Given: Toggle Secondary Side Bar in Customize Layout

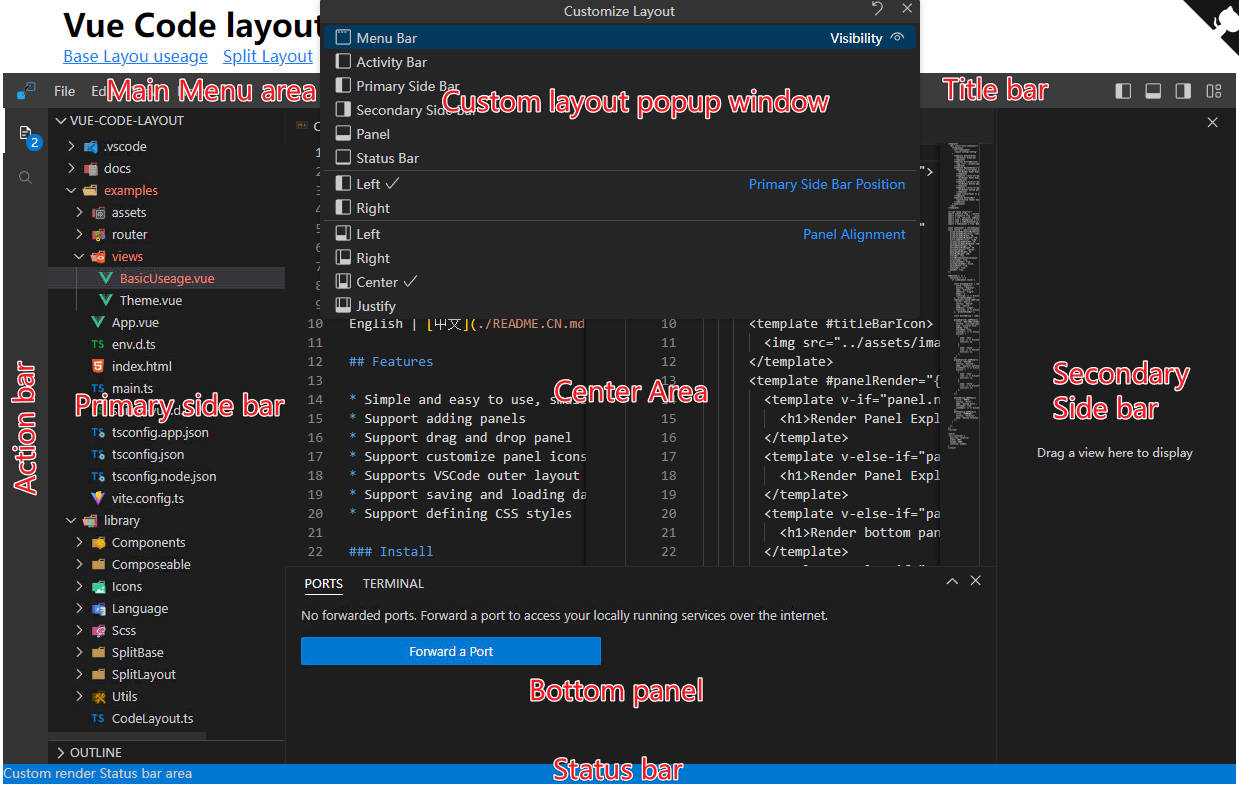Looking at the screenshot, I should (620, 110).
